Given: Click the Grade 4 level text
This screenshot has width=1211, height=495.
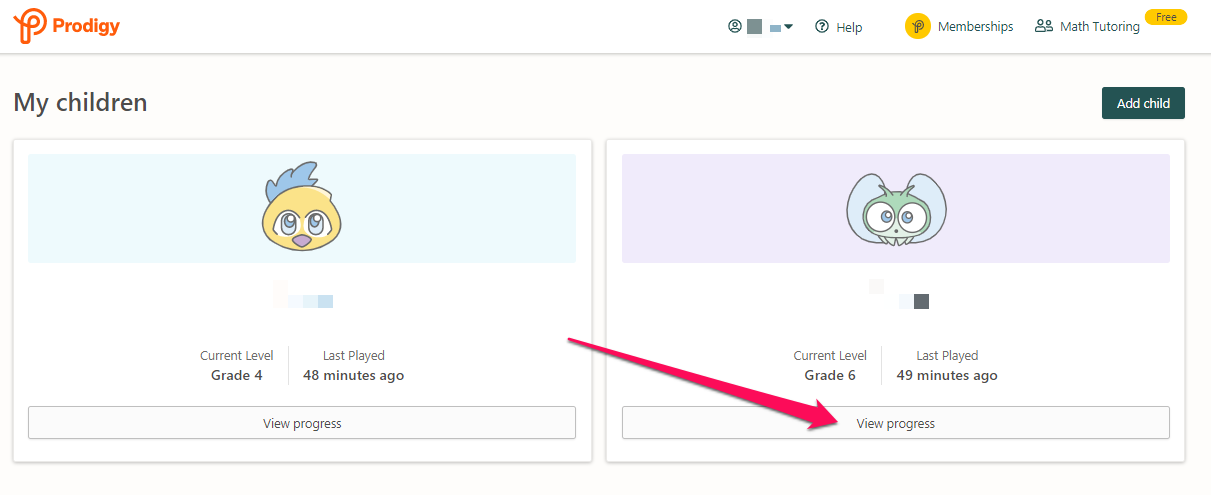Looking at the screenshot, I should tap(237, 376).
